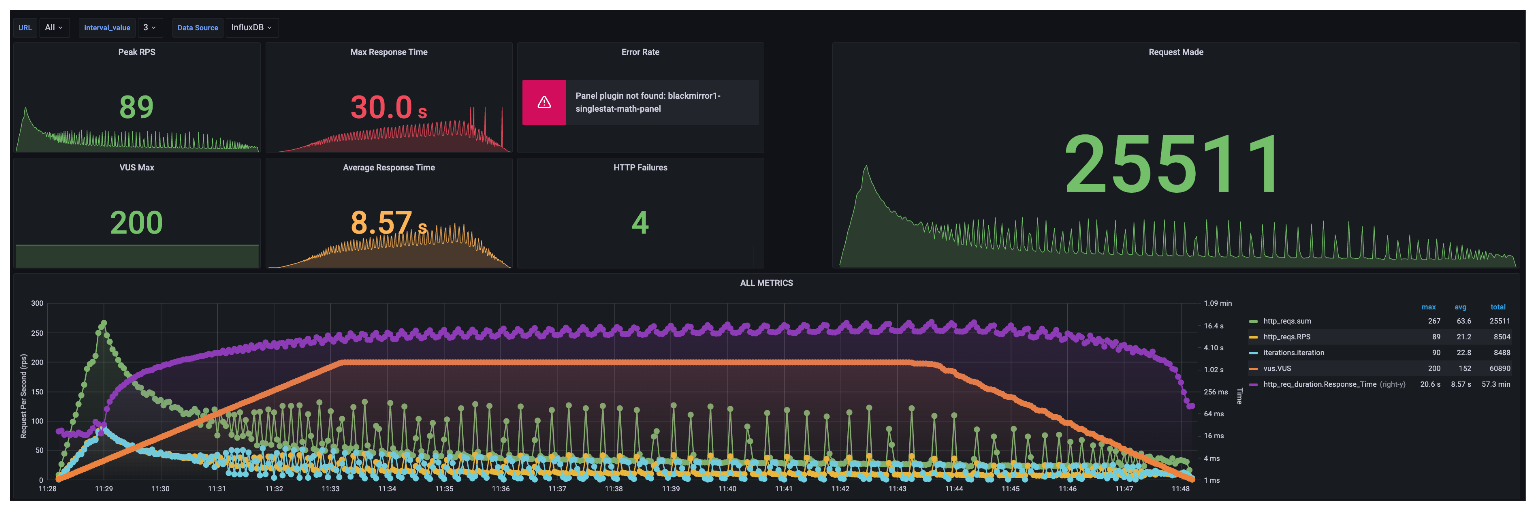Open the Data Source dropdown showing InfluxDB
The image size is (1535, 510).
tap(251, 27)
